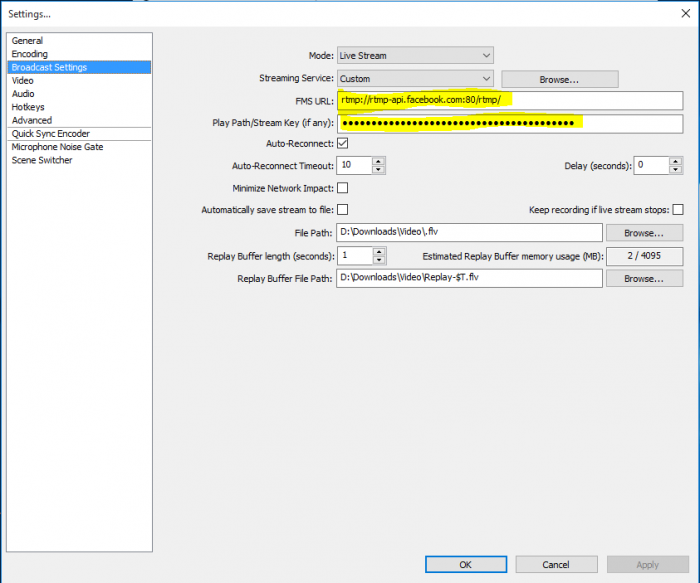The height and width of the screenshot is (583, 700).
Task: Click the Replay Buffer File Path field
Action: [469, 278]
